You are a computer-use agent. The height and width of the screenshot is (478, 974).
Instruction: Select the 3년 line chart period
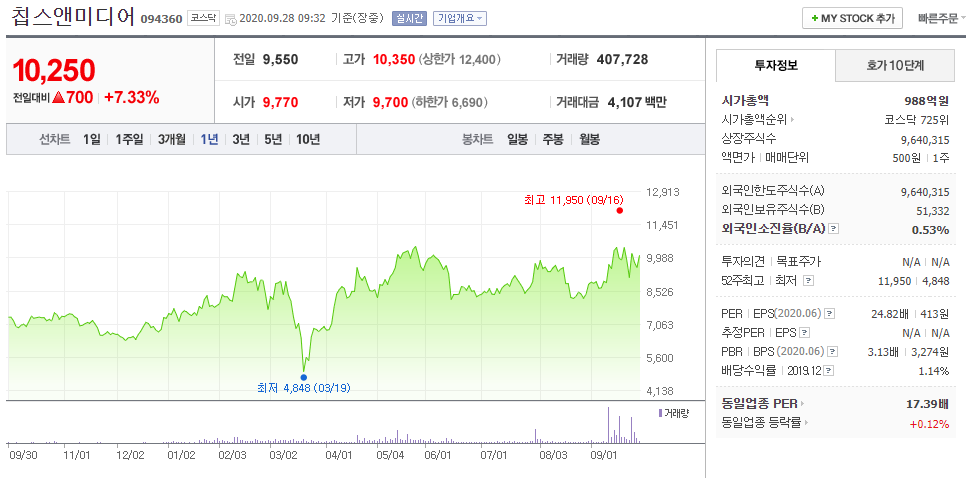[241, 139]
